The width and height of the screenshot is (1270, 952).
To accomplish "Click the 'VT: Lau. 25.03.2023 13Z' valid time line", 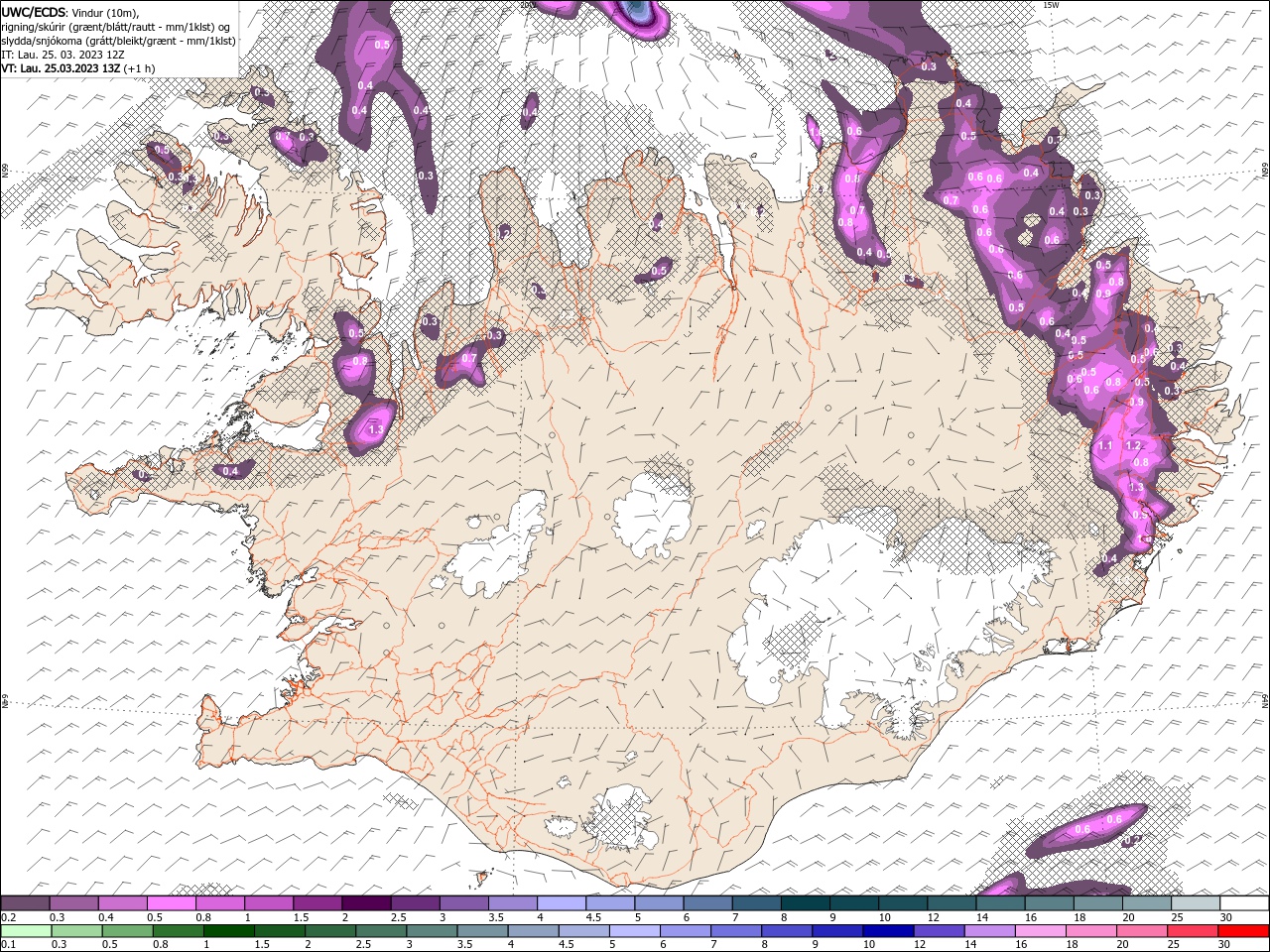I will [77, 68].
